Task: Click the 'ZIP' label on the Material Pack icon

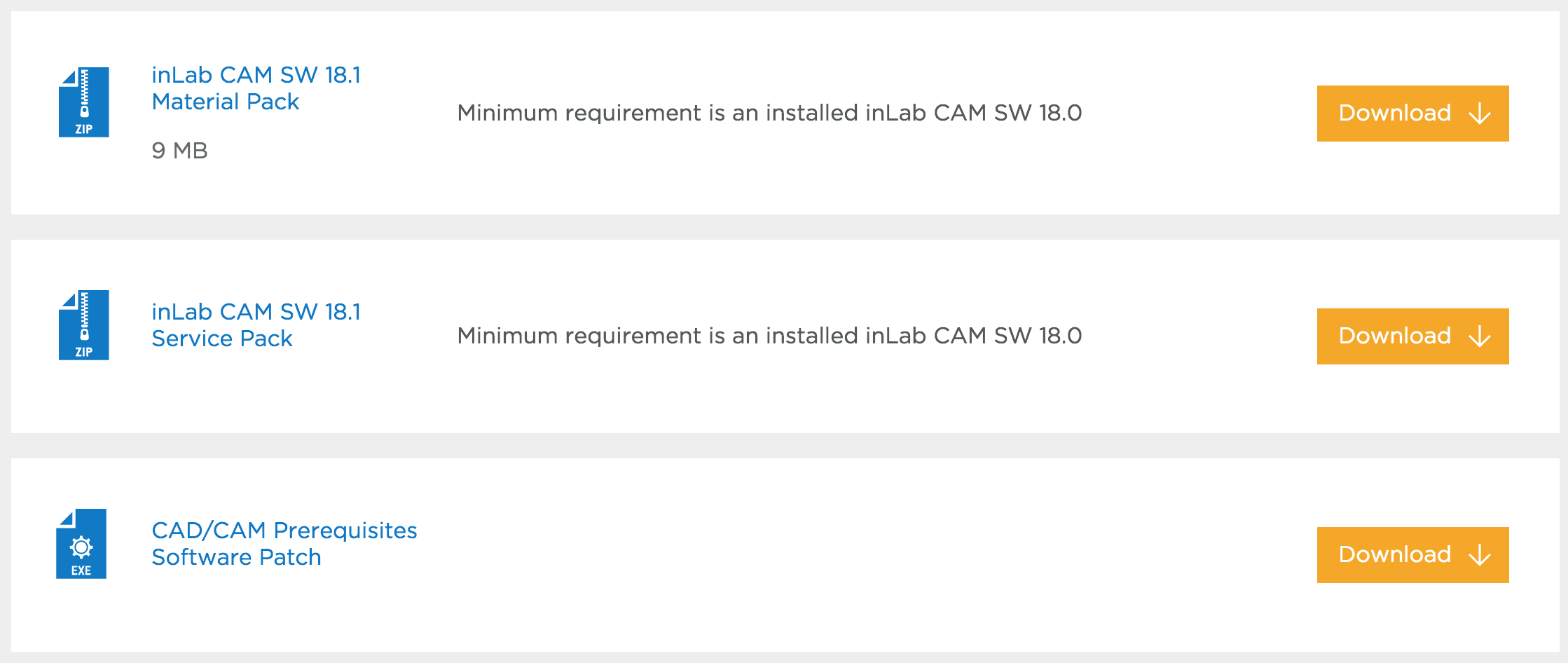Action: tap(83, 130)
